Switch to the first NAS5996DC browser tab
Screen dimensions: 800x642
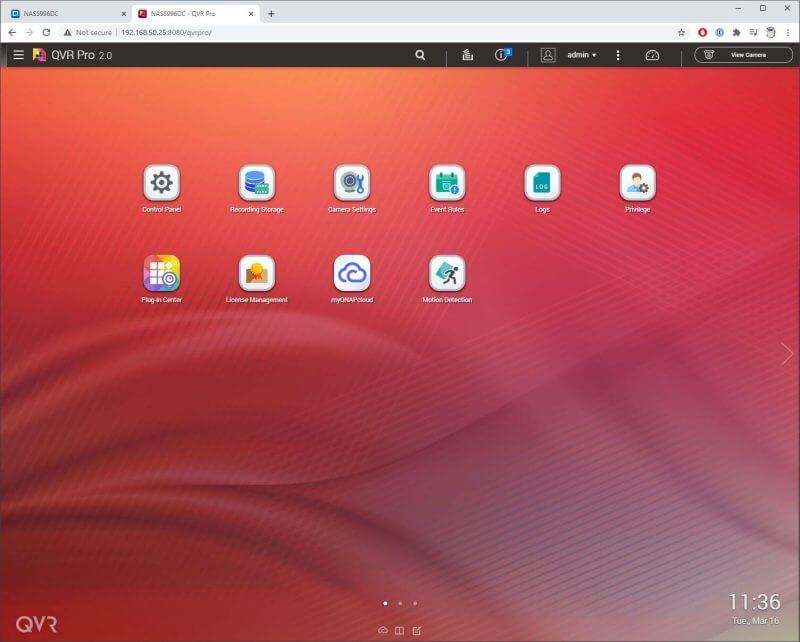66,14
